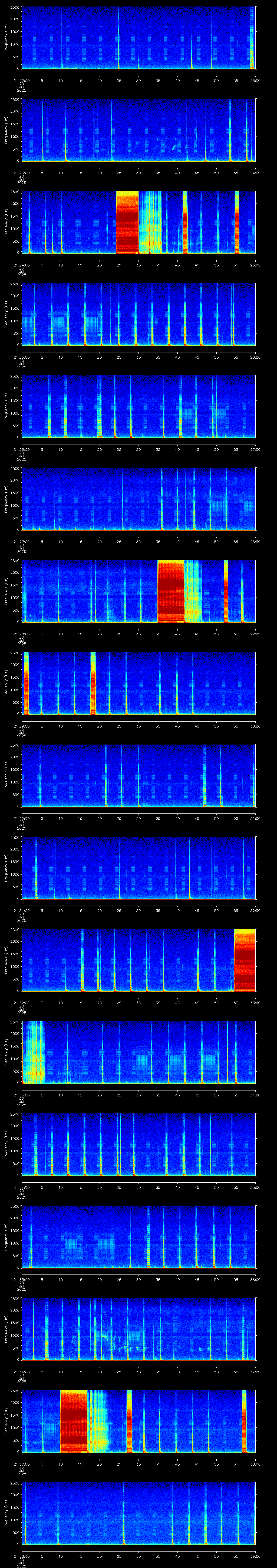Viewport: 277px width, 1568px height.
Task: Select the 37:00 end time label
Action: coord(255,1372)
